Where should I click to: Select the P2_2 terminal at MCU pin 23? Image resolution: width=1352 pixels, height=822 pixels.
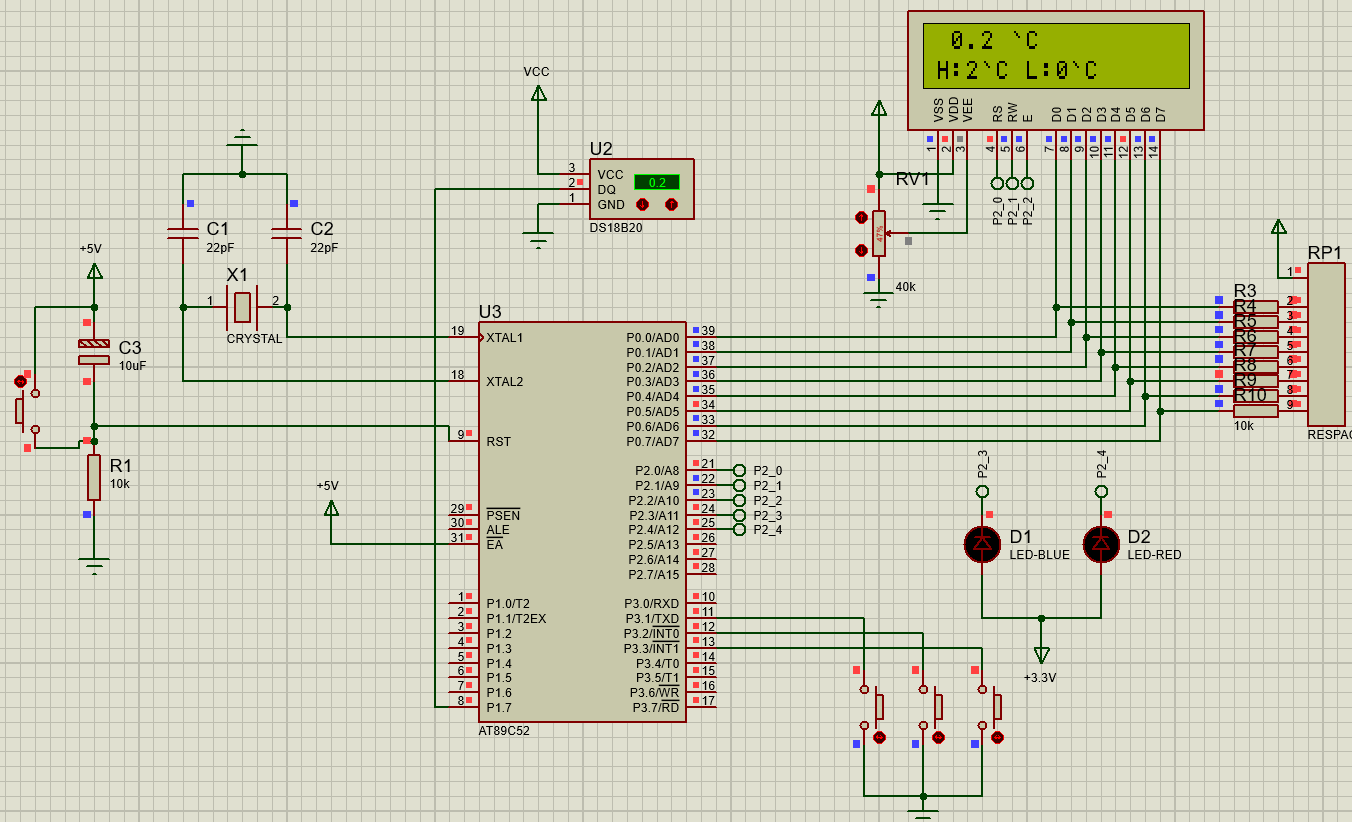740,500
